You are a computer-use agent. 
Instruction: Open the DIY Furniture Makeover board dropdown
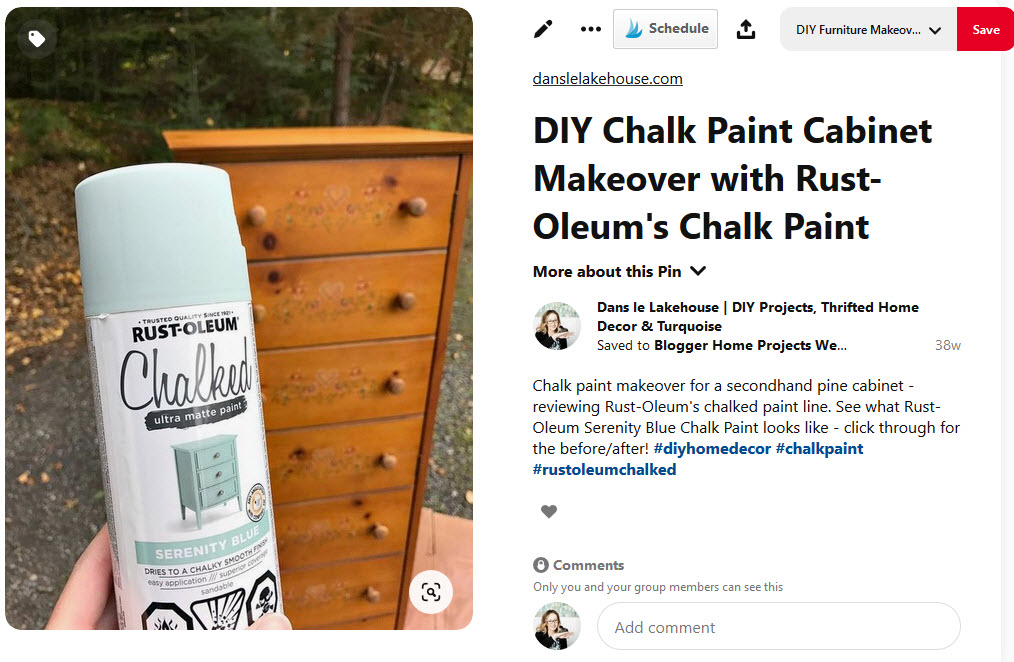point(868,30)
